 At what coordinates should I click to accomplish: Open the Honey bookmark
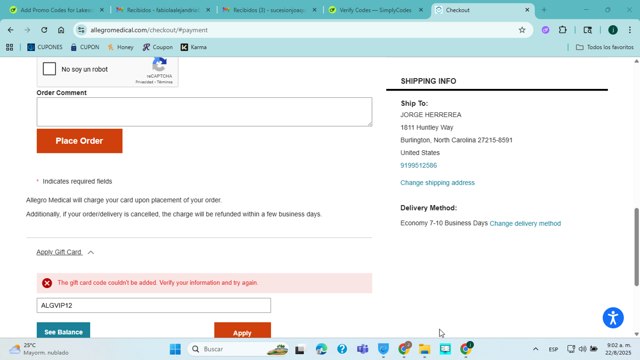pyautogui.click(x=120, y=47)
